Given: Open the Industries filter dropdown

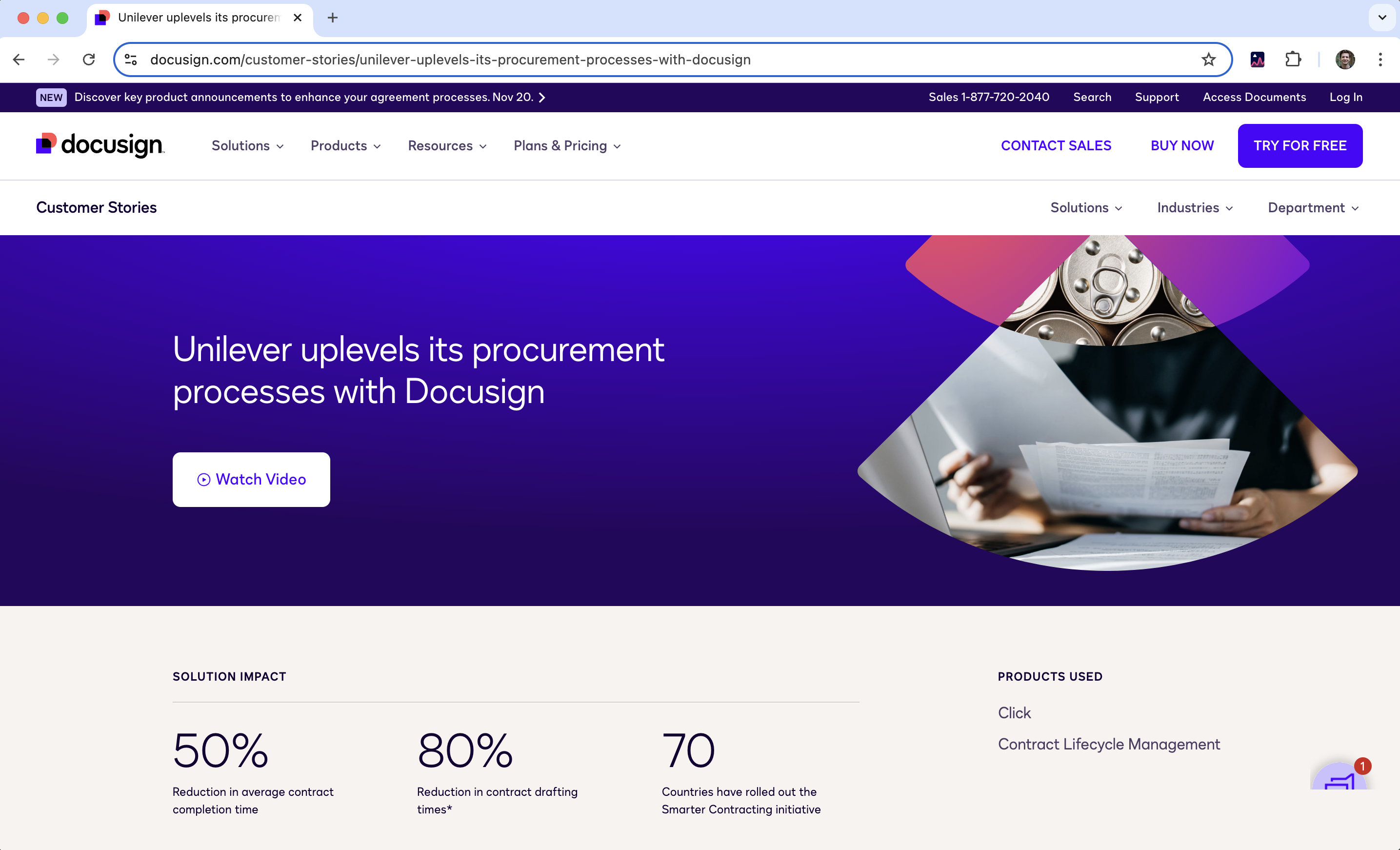Looking at the screenshot, I should coord(1194,208).
